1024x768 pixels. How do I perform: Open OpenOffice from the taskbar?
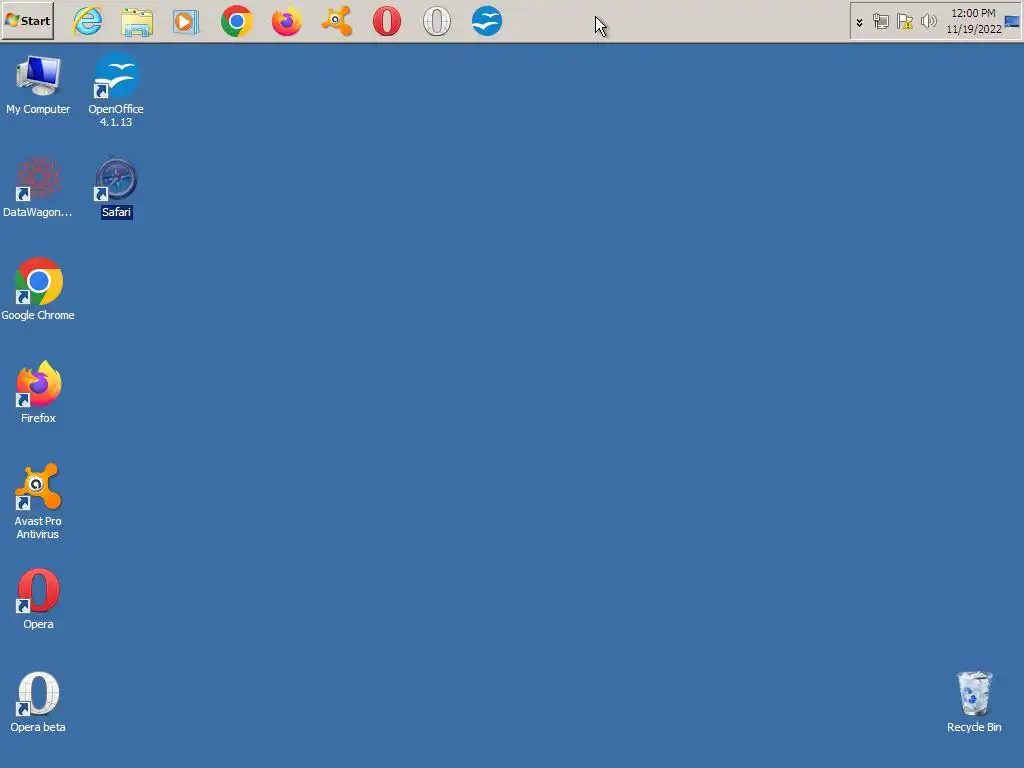coord(487,21)
